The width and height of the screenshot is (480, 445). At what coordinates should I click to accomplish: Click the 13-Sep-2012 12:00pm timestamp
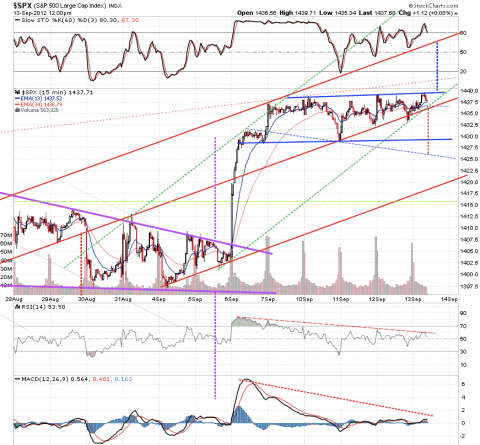(x=42, y=13)
